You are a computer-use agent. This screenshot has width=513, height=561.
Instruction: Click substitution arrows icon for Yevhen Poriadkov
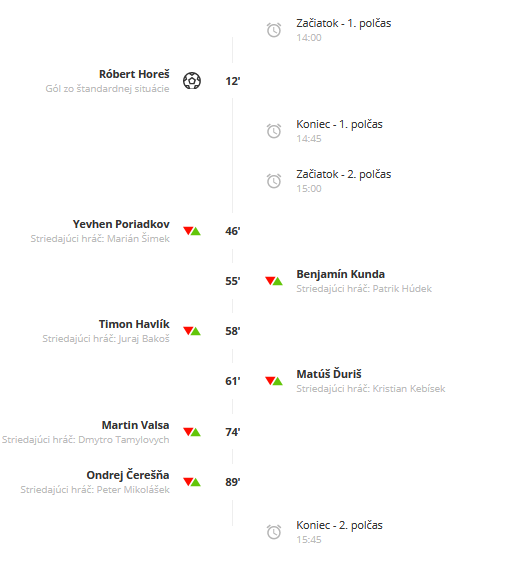pyautogui.click(x=192, y=231)
